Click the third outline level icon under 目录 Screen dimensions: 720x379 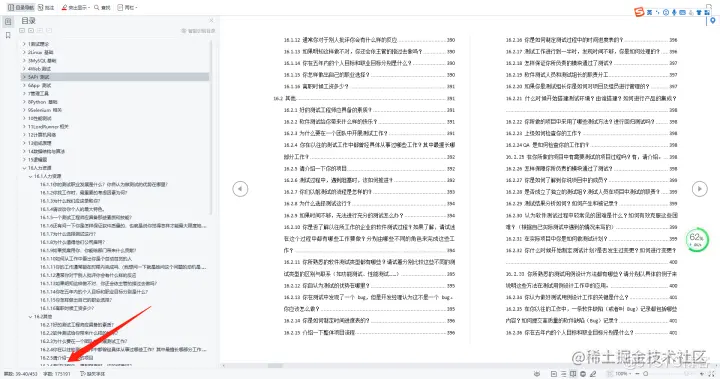[40, 30]
